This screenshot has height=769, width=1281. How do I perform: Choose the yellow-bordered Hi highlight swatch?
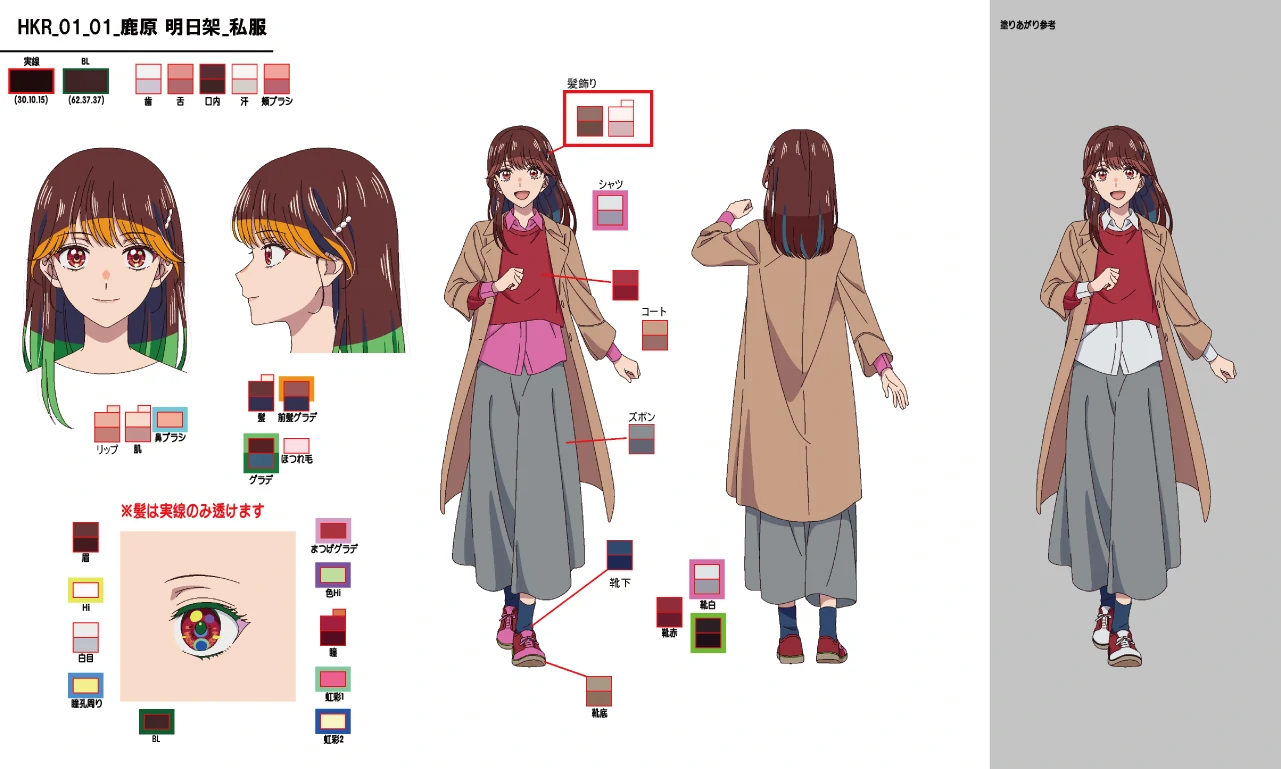coord(86,590)
